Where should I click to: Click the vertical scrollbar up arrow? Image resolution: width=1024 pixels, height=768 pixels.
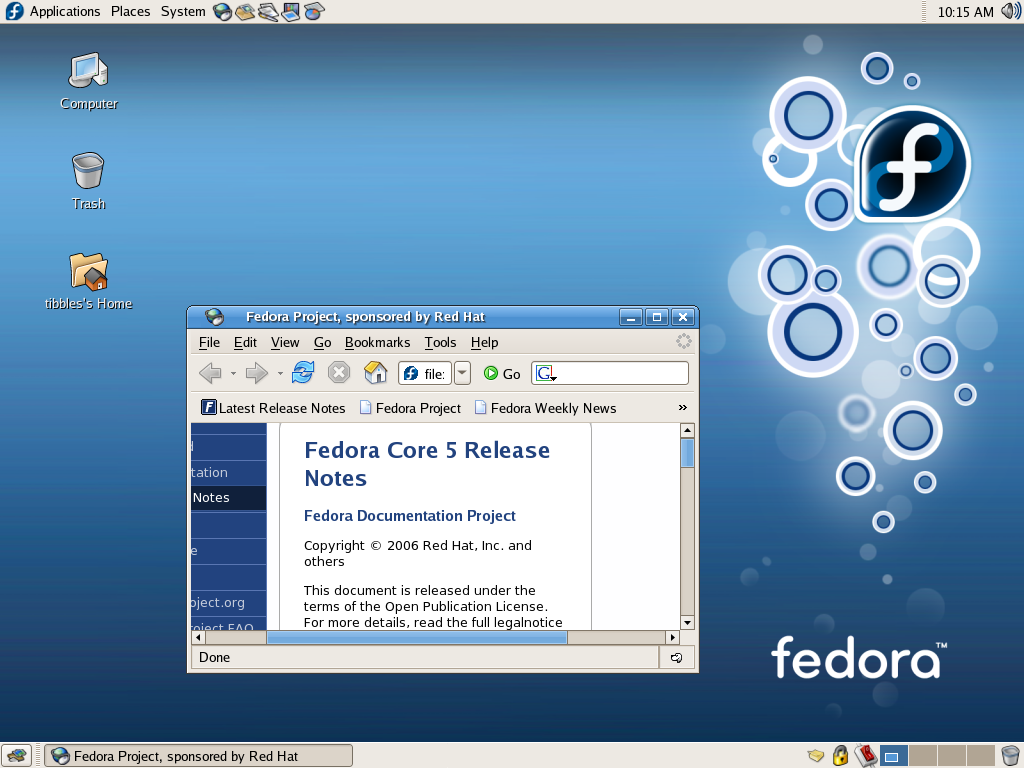point(687,430)
